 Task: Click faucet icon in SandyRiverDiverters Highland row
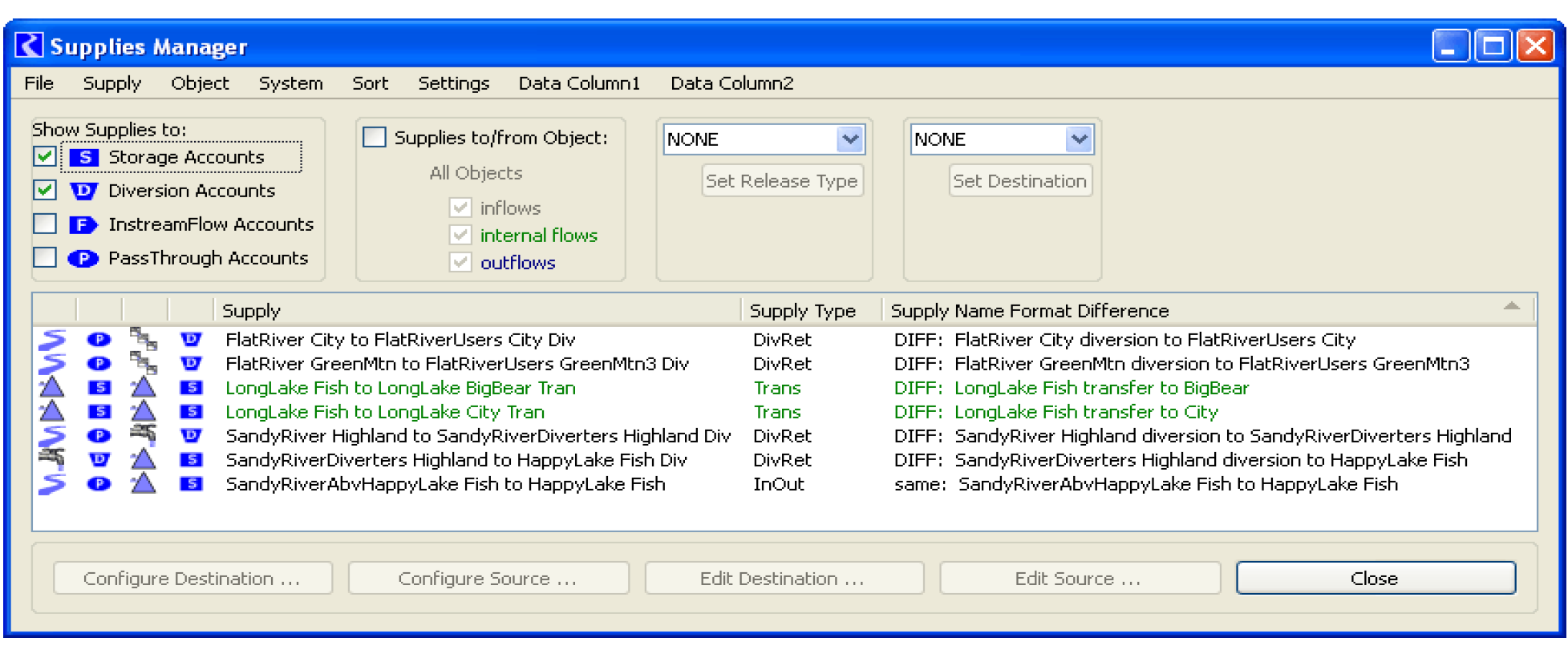[x=52, y=459]
